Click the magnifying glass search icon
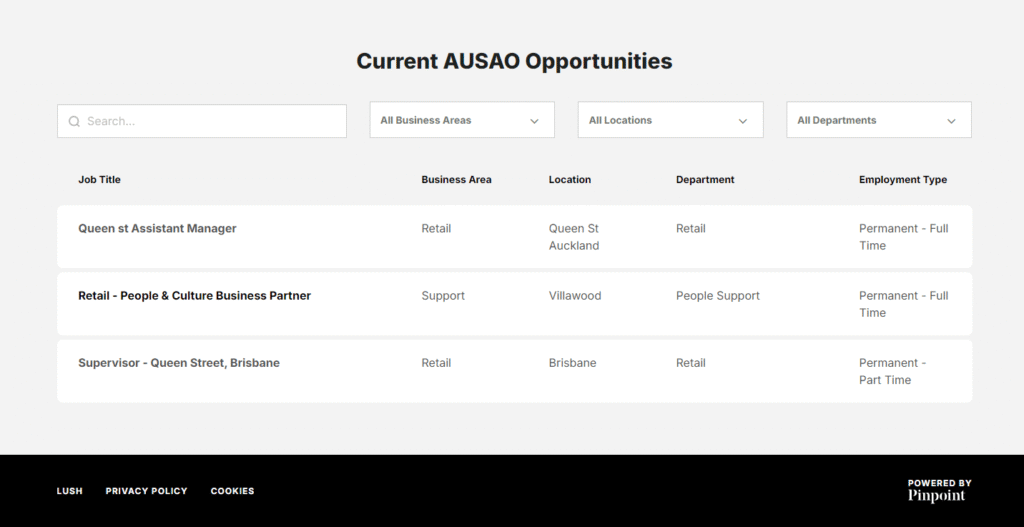Image resolution: width=1024 pixels, height=527 pixels. [74, 122]
